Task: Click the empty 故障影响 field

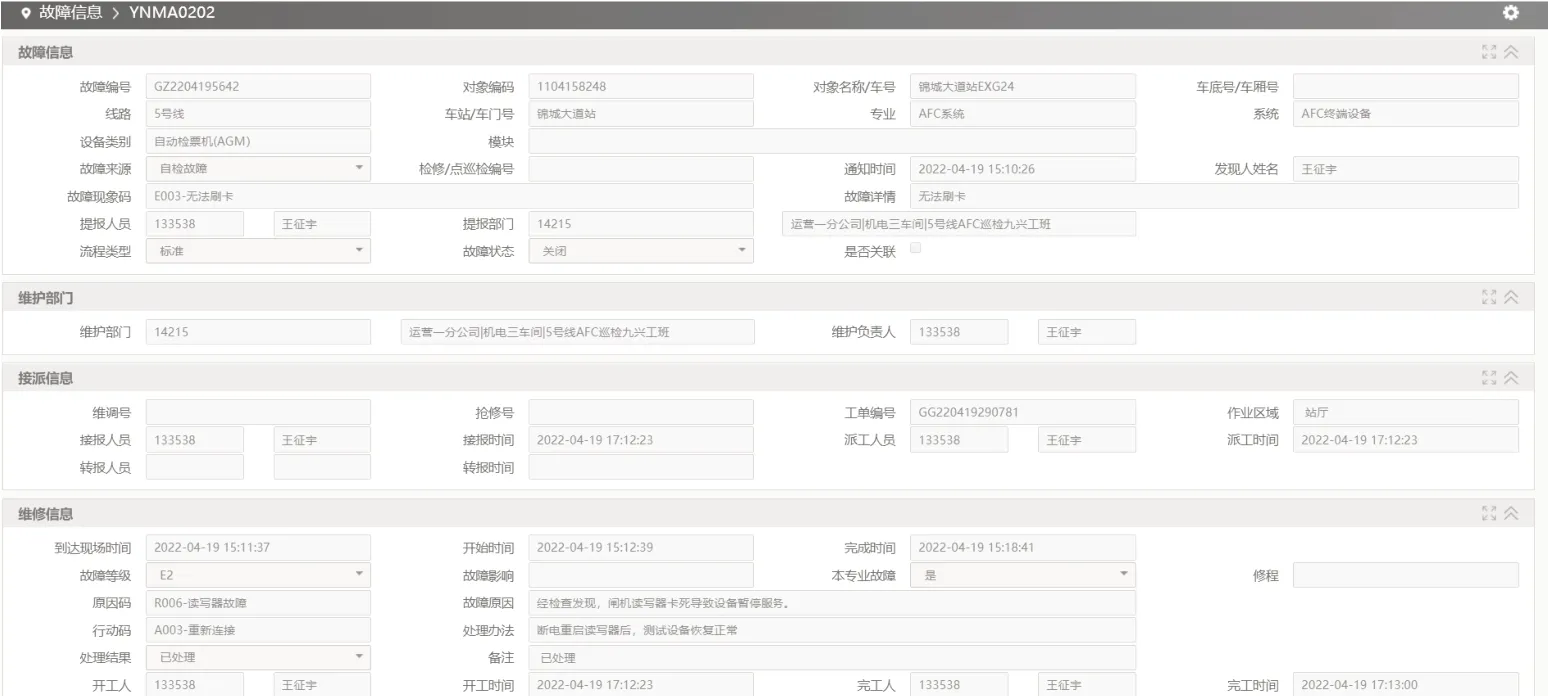Action: point(641,575)
